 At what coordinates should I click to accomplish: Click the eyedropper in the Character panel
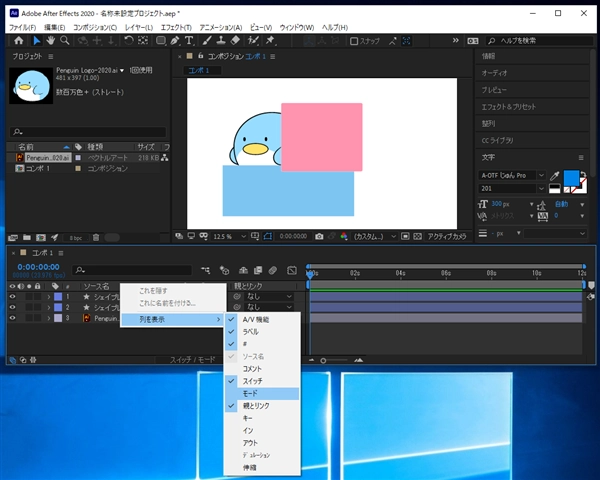[554, 176]
